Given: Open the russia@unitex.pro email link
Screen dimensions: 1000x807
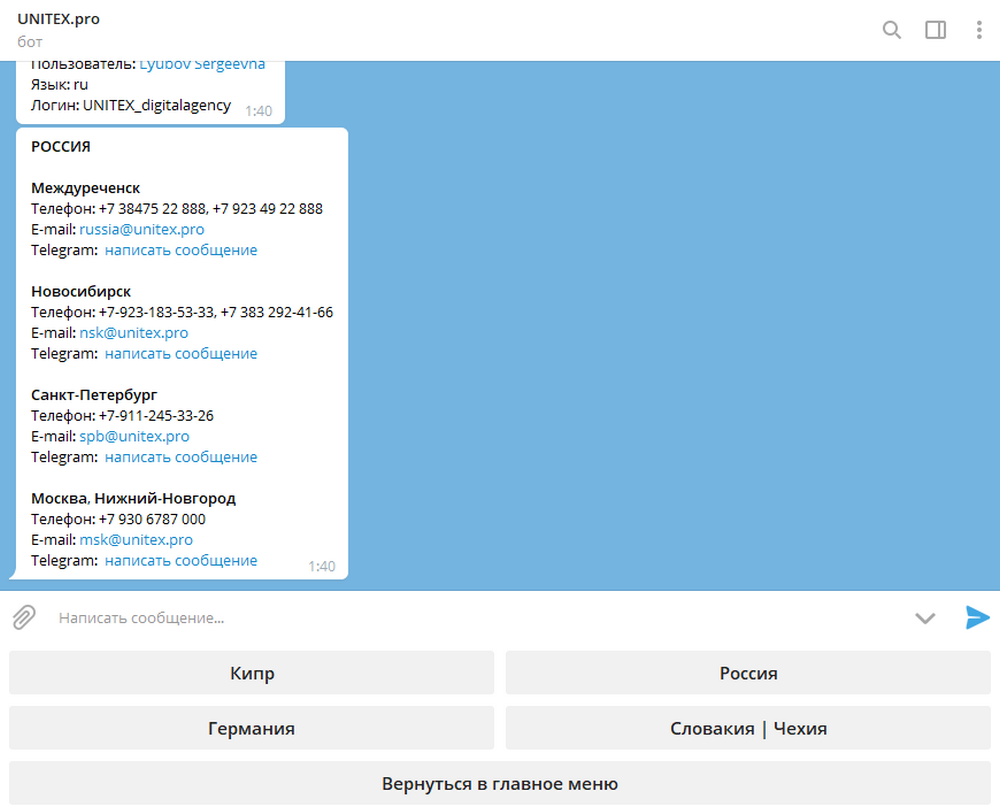Looking at the screenshot, I should (x=142, y=229).
